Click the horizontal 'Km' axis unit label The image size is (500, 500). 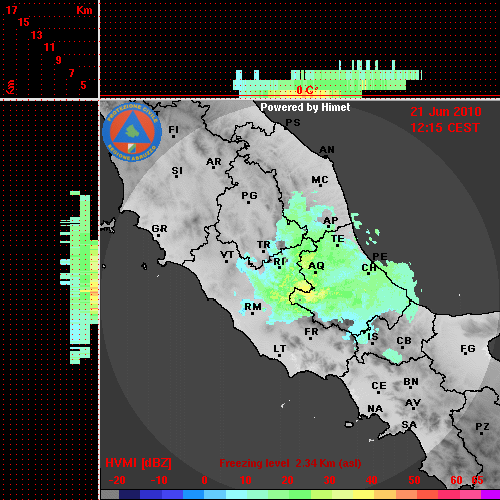click(x=84, y=10)
